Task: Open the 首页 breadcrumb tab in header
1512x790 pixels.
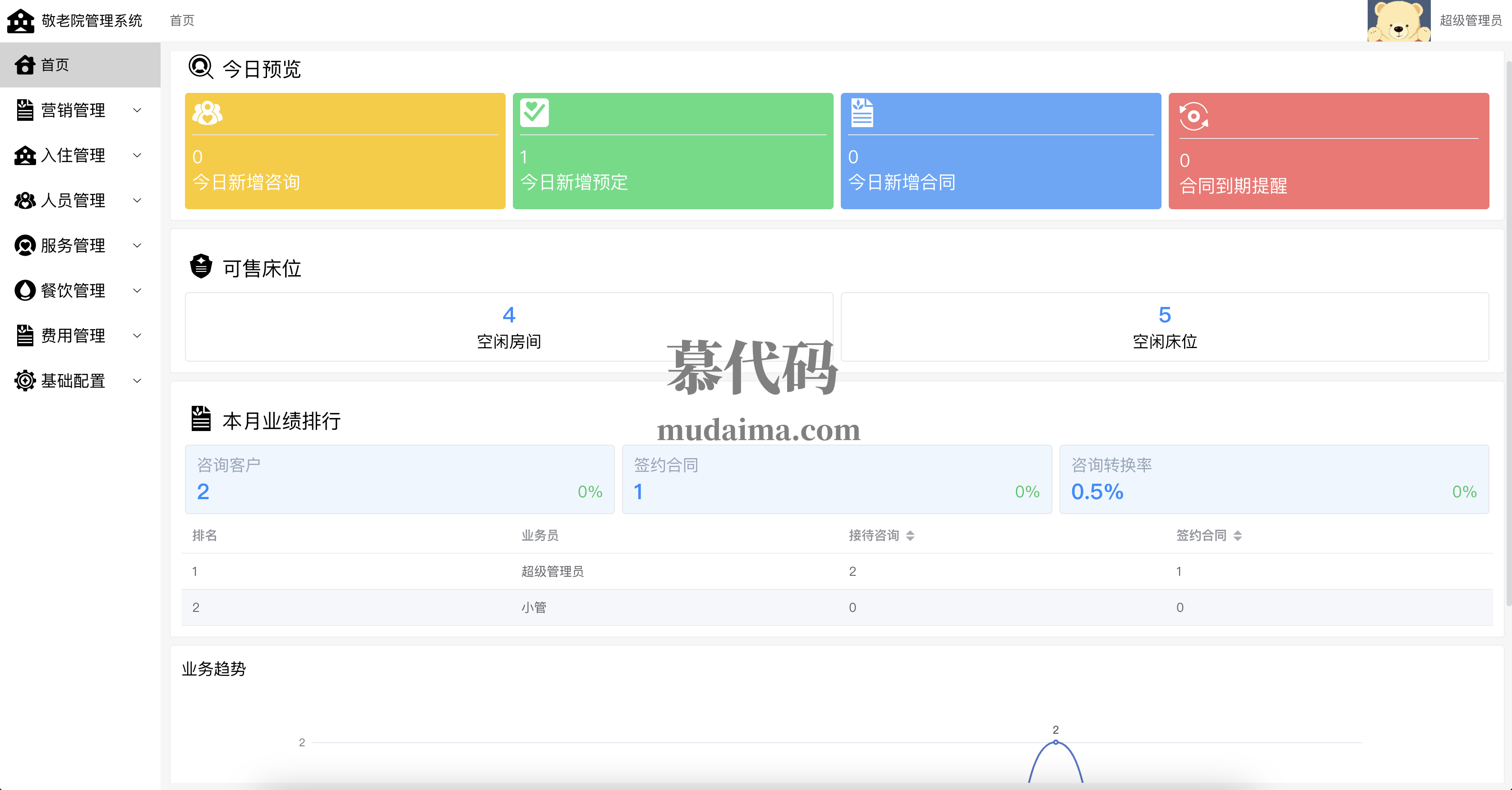Action: (x=182, y=21)
